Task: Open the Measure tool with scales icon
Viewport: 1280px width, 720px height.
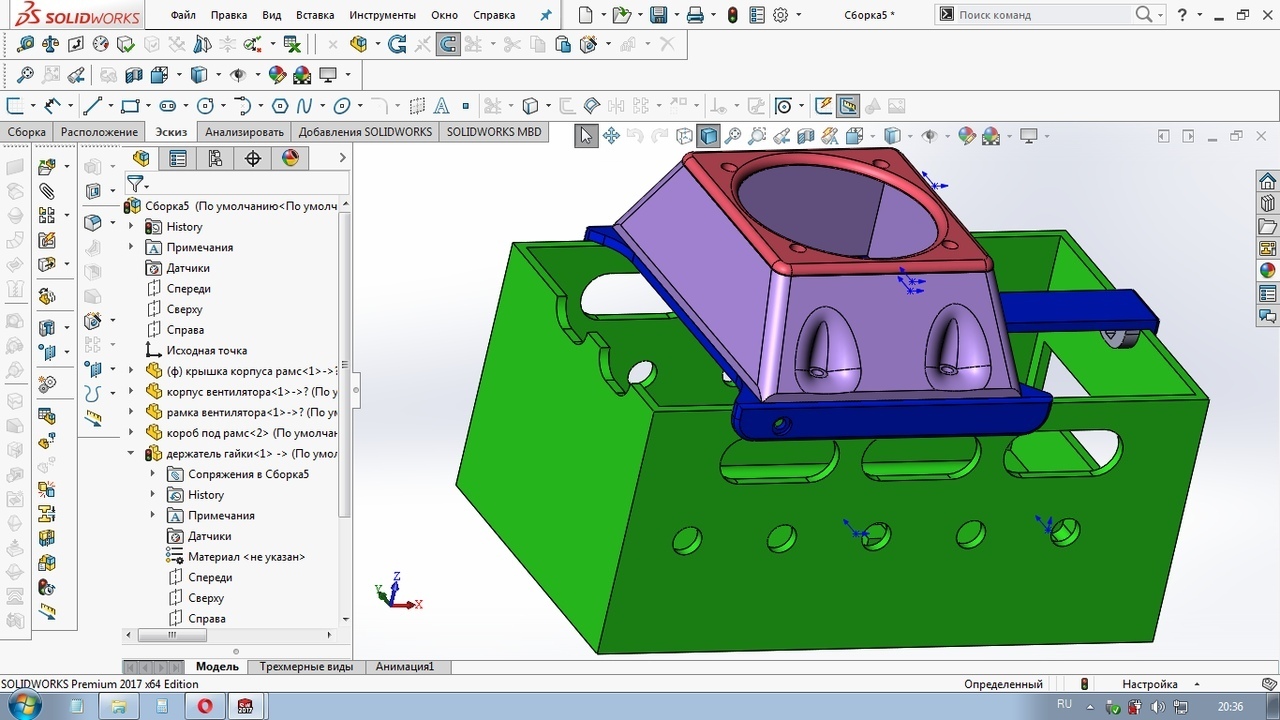Action: click(x=50, y=44)
